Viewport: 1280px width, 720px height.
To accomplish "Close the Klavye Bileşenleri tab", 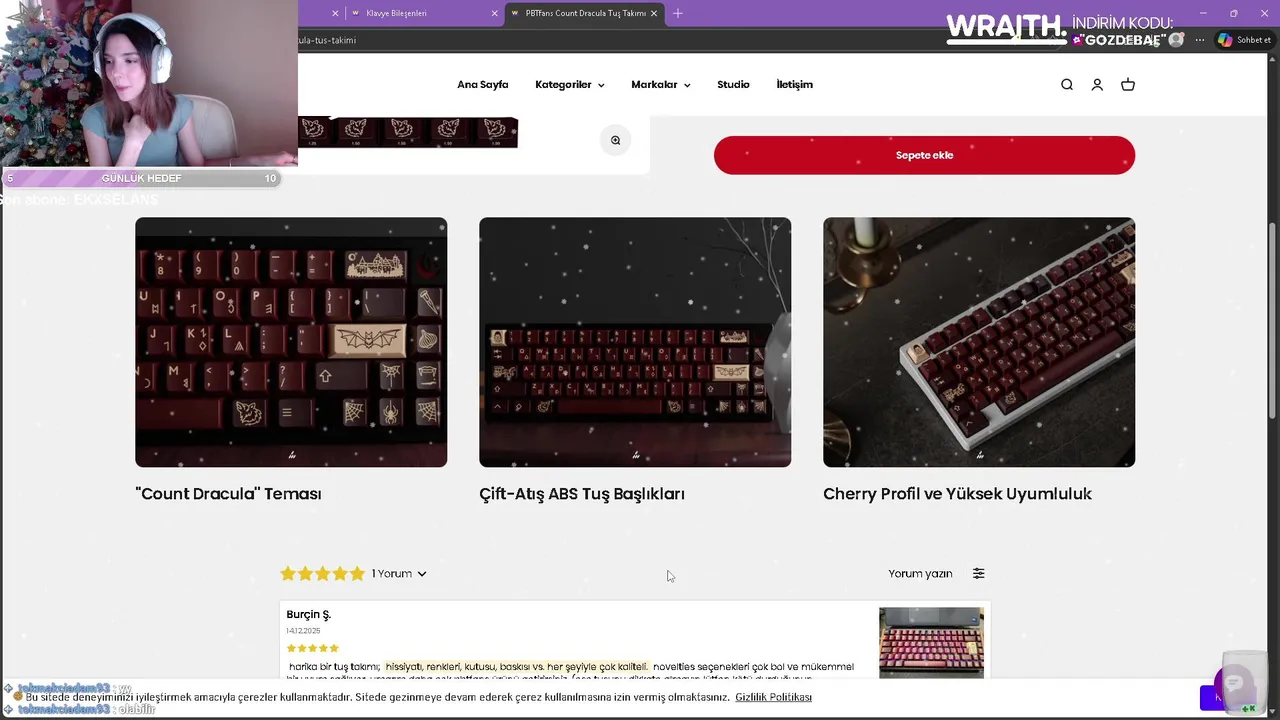I will 494,13.
